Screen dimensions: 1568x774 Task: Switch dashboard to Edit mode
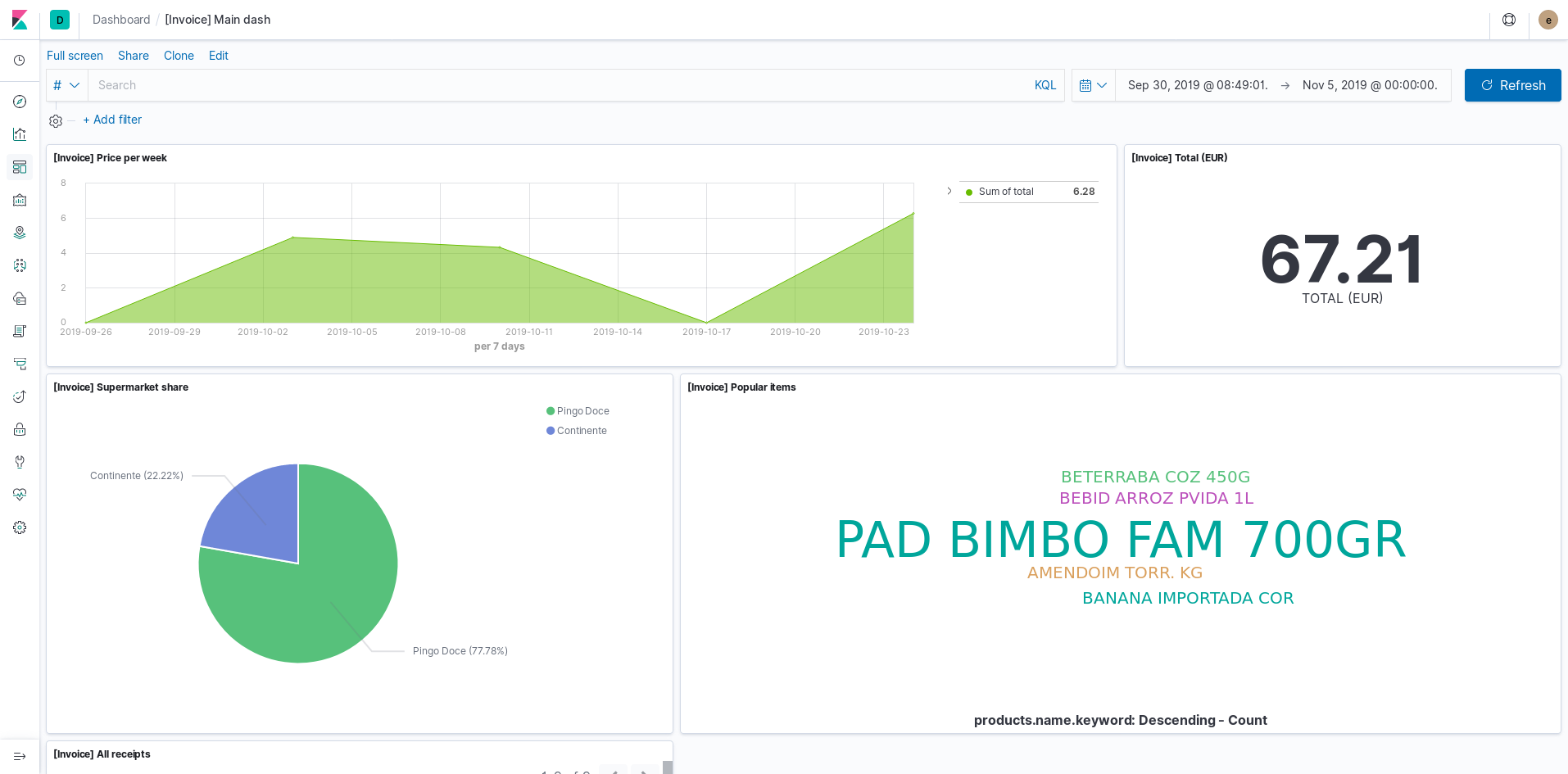(x=219, y=56)
